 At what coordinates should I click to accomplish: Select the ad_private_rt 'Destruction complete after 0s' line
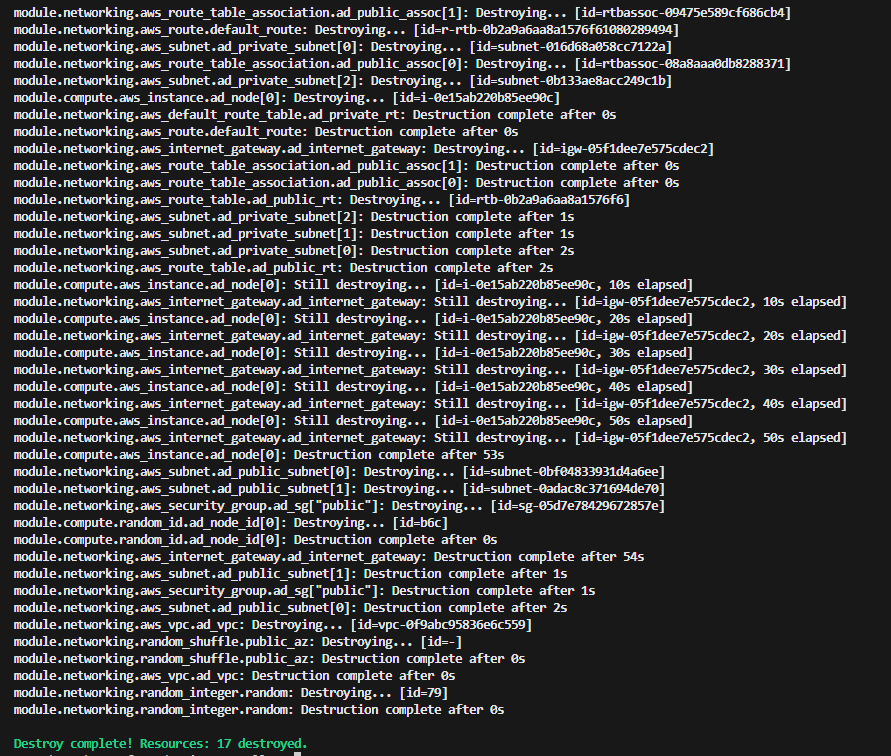[315, 115]
